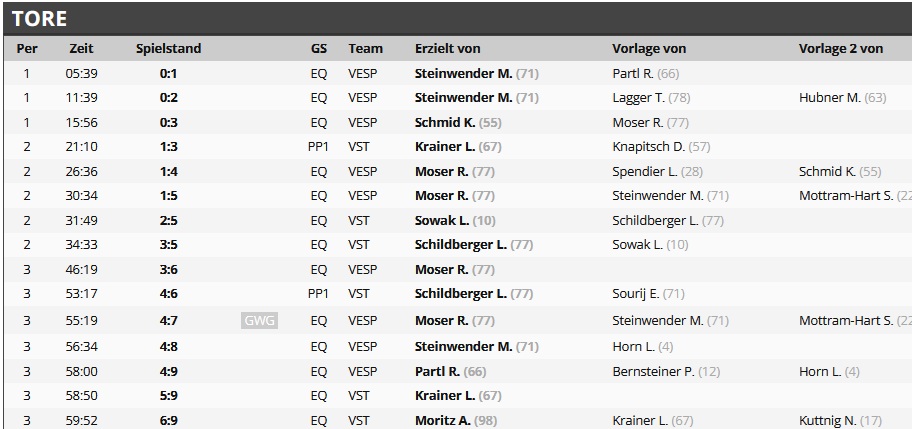Click the "Per" column header

point(27,48)
